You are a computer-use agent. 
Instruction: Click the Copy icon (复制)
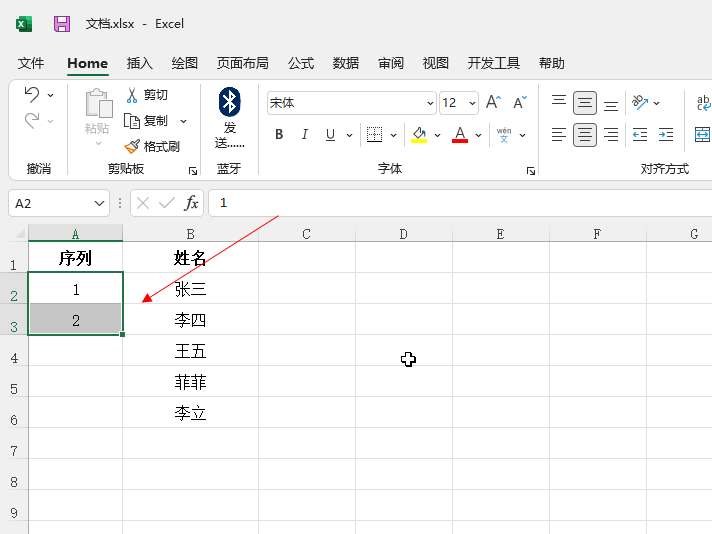[132, 121]
